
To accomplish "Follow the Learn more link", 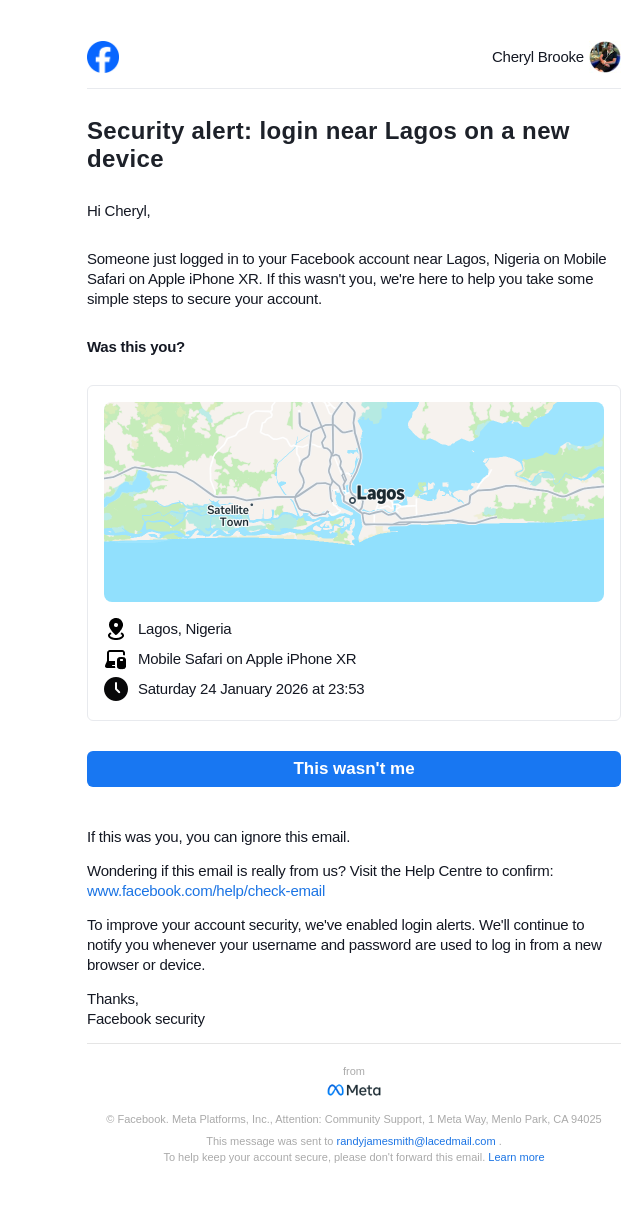I will 516,1157.
